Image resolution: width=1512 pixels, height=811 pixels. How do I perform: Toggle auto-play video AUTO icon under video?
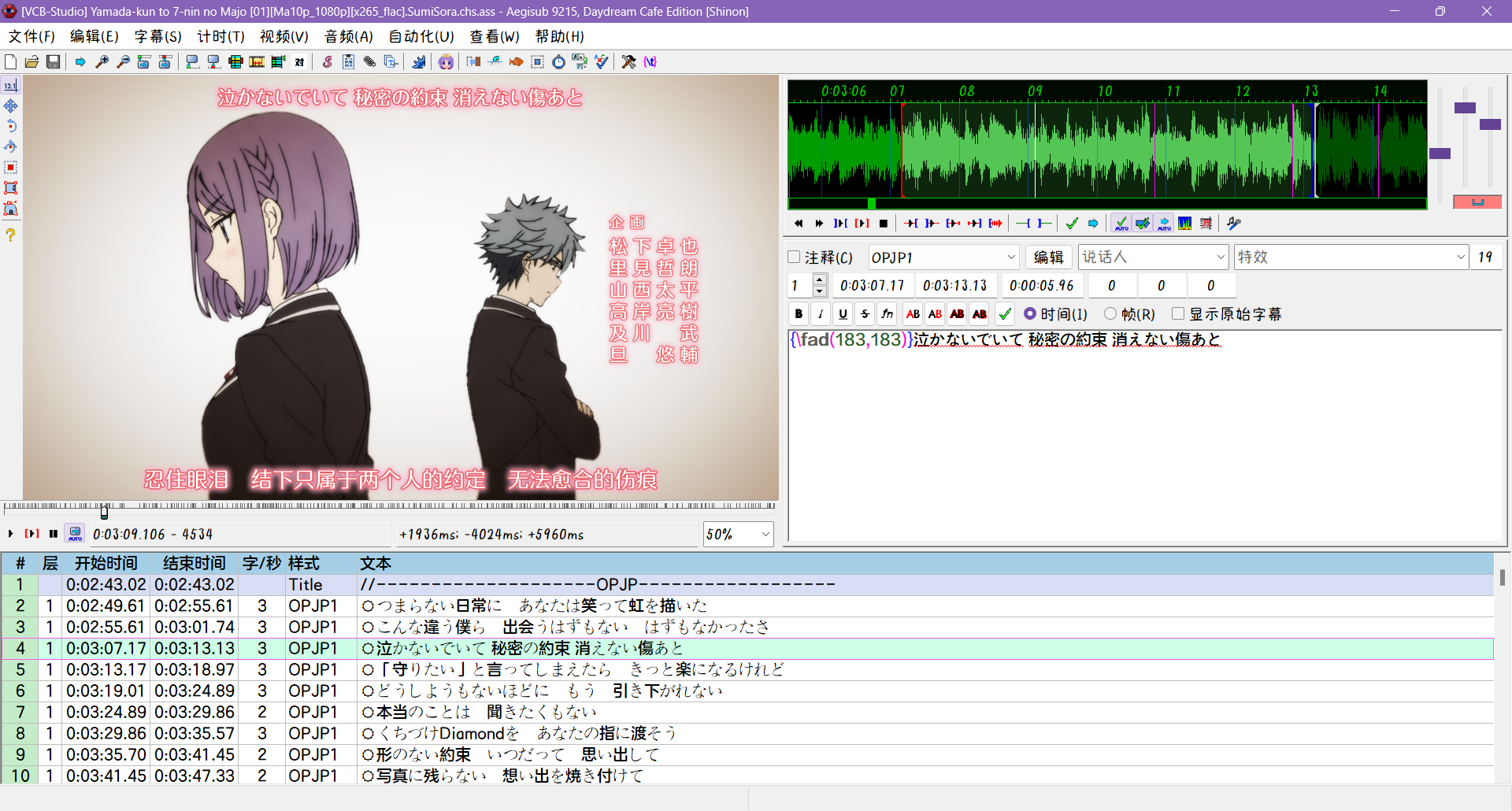(76, 534)
